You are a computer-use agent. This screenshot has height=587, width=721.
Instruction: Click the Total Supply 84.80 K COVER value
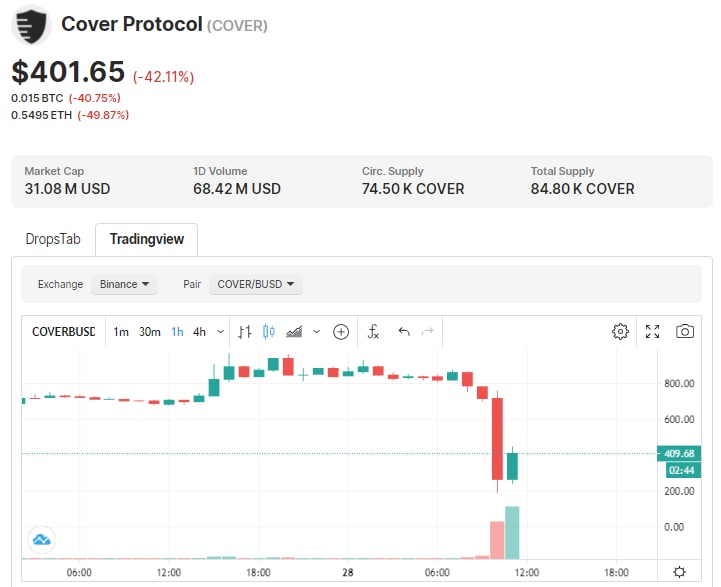(583, 189)
